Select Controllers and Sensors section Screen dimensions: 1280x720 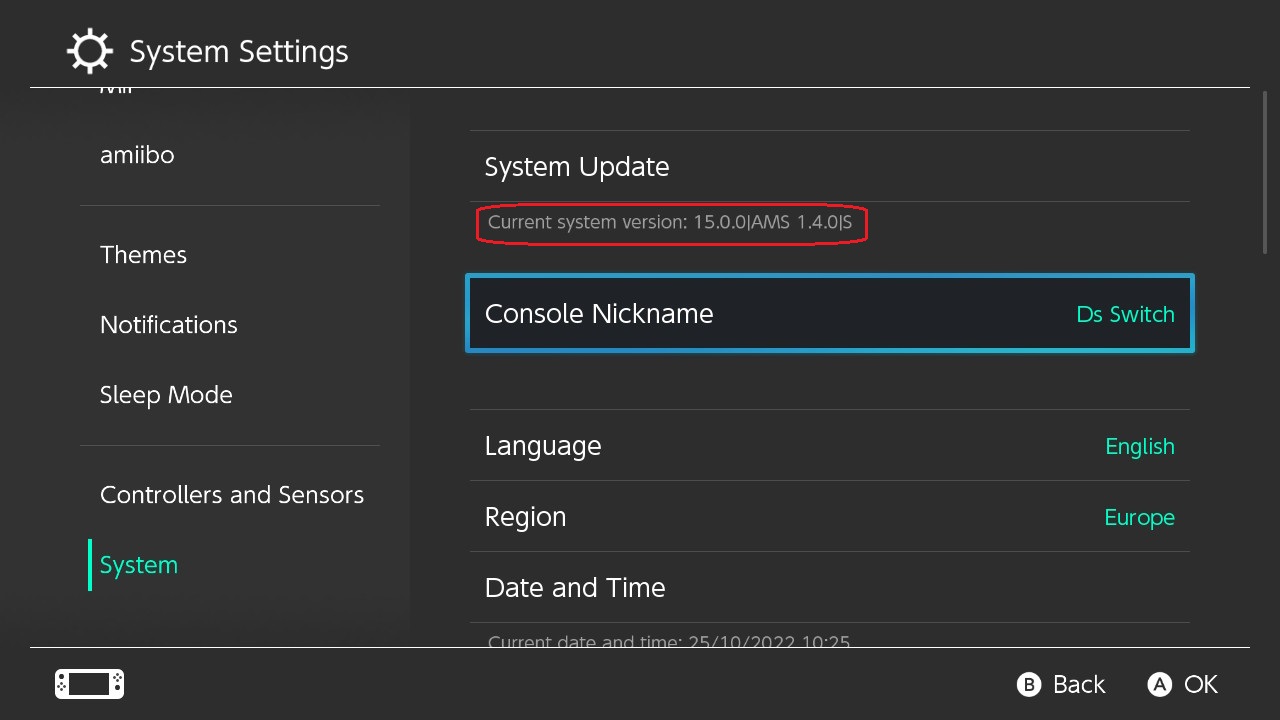pos(231,495)
